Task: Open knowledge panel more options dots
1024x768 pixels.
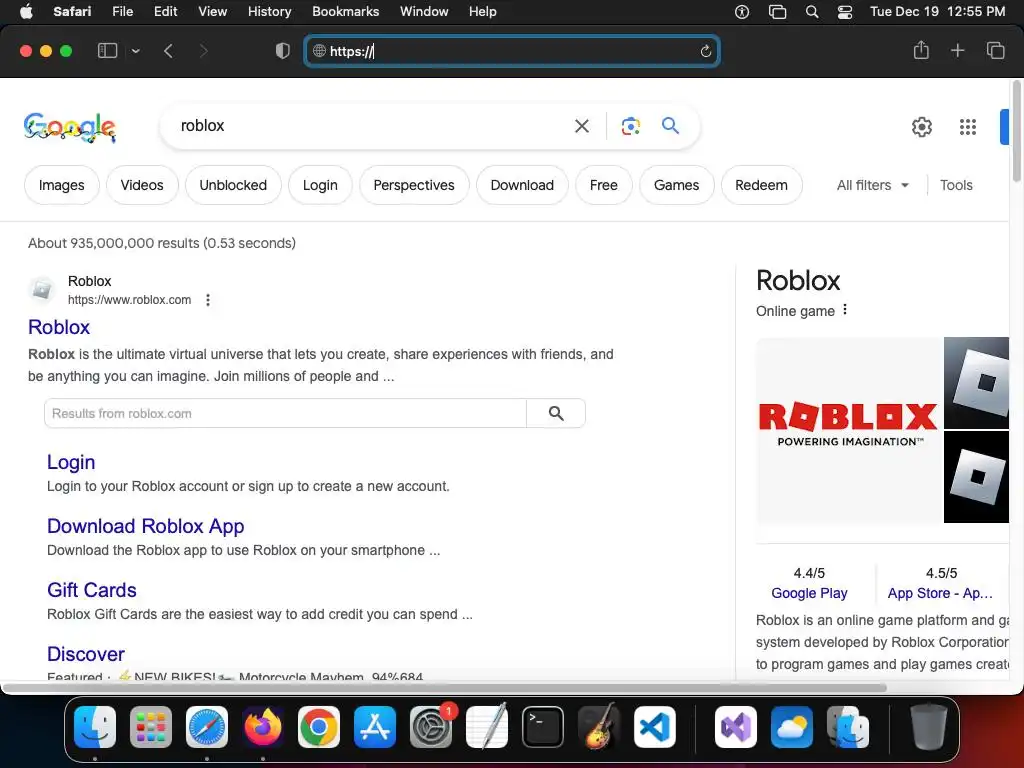Action: (x=845, y=310)
